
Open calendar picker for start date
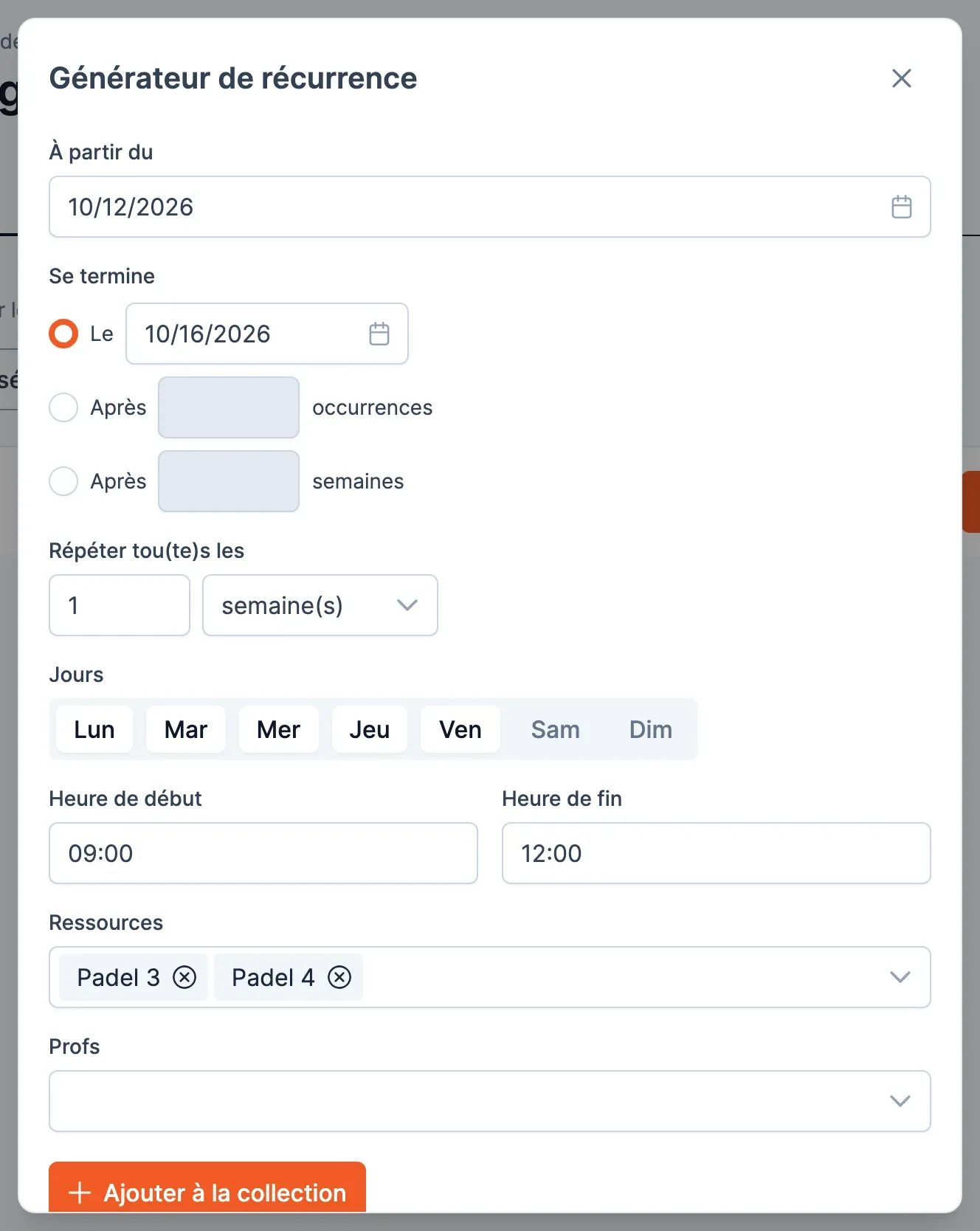[x=901, y=207]
